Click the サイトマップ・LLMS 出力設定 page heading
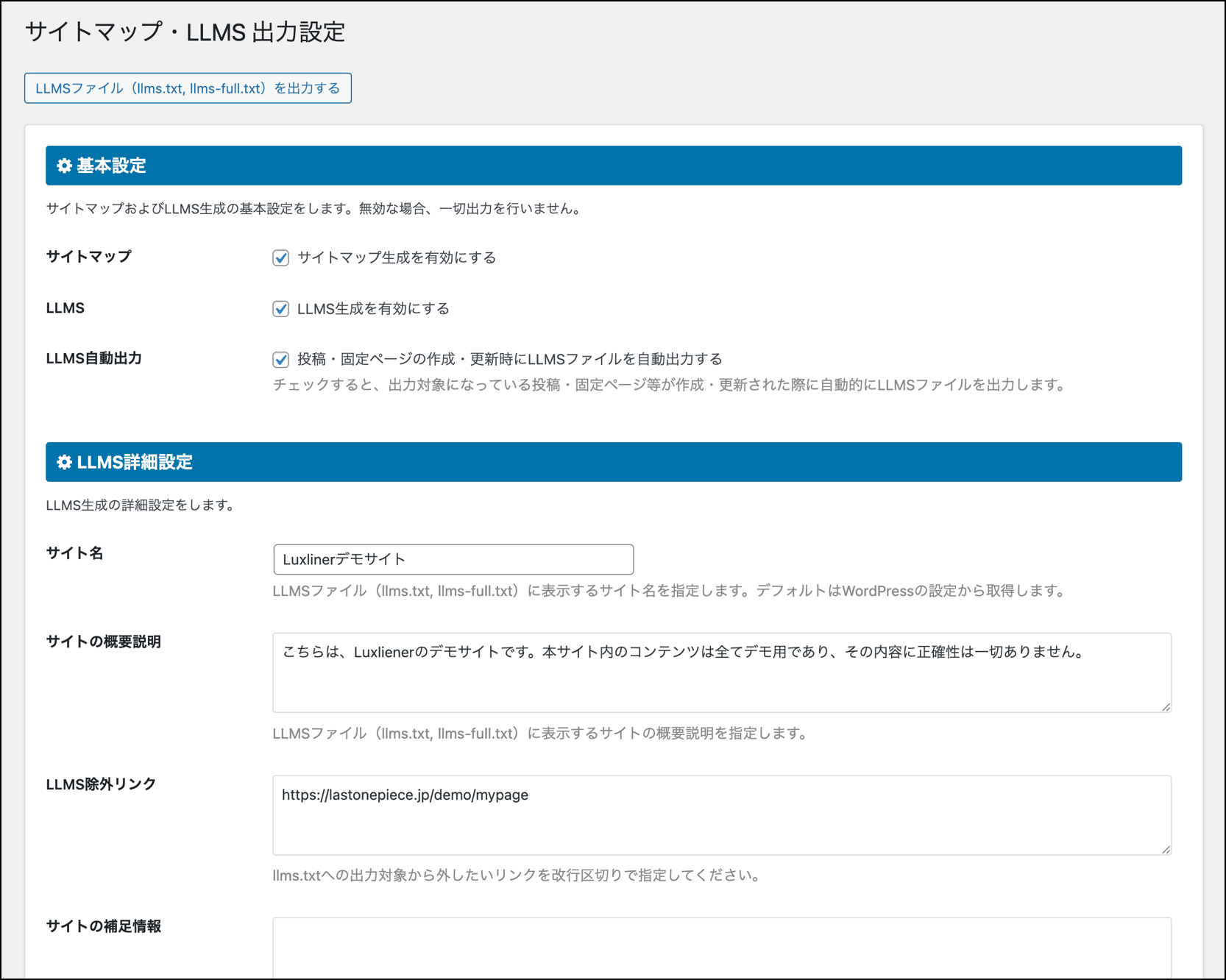Viewport: 1226px width, 980px height. (185, 32)
